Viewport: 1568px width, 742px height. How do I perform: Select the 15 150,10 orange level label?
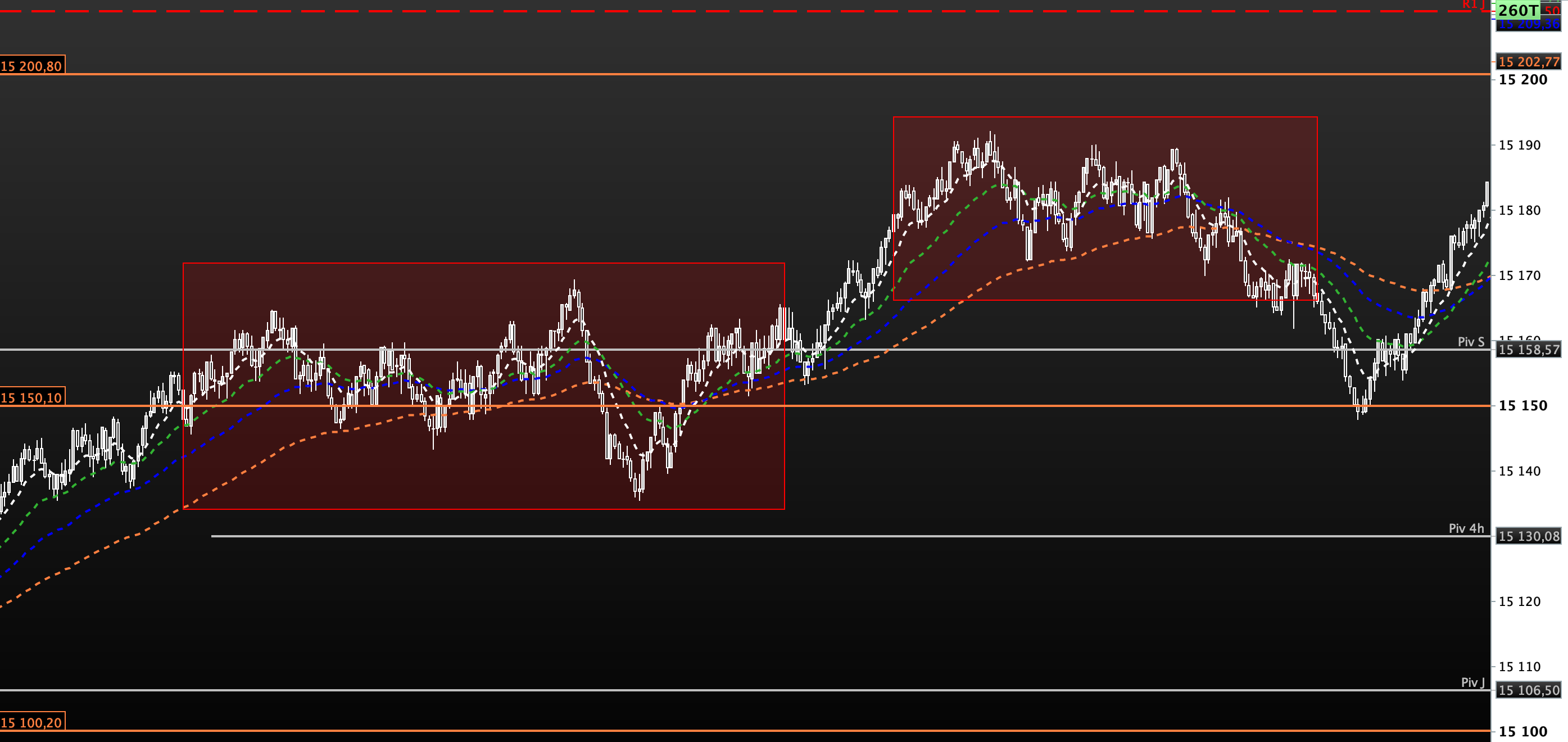coord(31,397)
